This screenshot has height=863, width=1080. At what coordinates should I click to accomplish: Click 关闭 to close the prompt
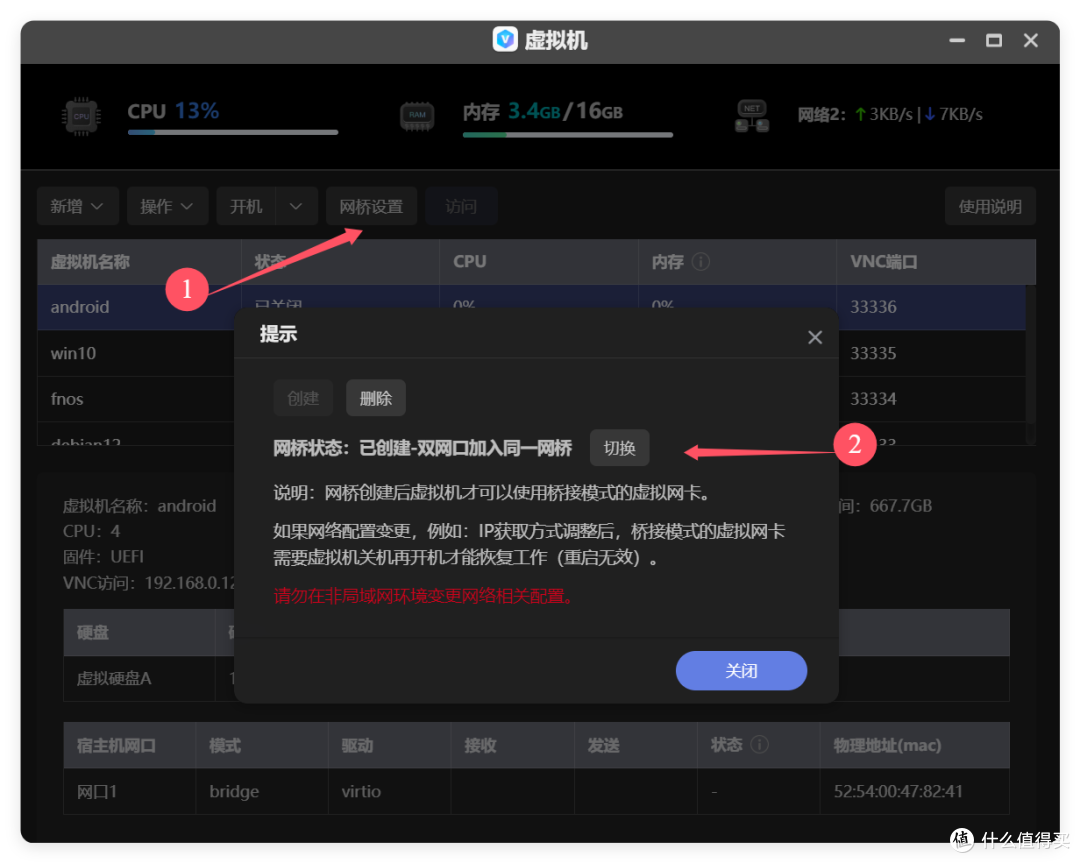(x=741, y=671)
